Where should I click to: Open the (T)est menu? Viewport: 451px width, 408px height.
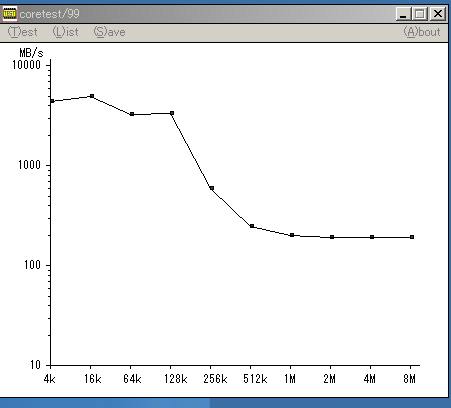[22, 32]
